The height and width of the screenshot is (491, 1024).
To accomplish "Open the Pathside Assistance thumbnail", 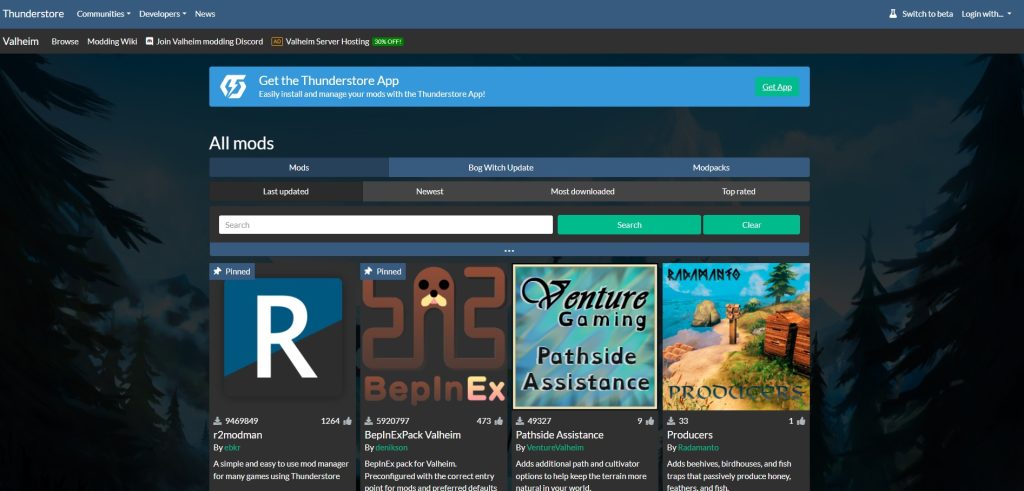I will pos(585,337).
